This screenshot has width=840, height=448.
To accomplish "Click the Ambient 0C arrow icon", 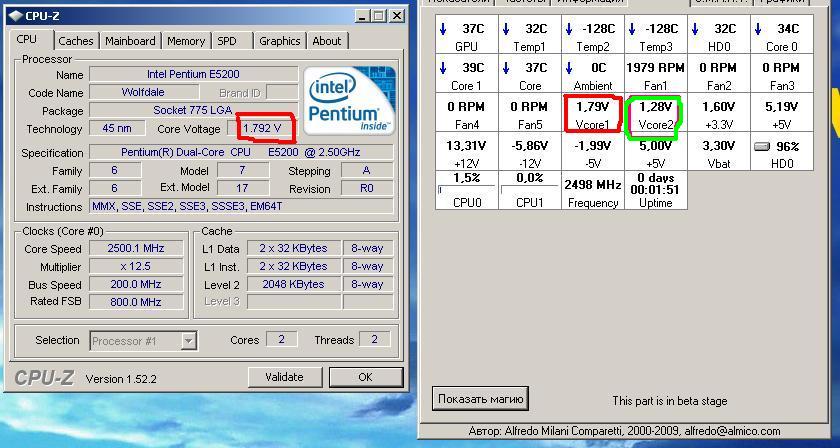I will (569, 68).
